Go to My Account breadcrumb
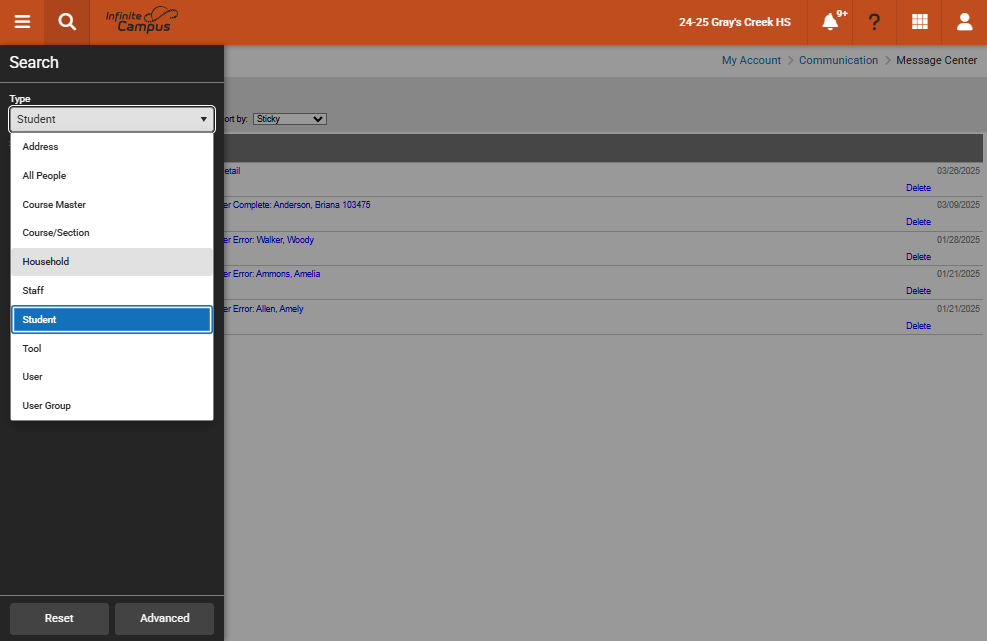Screen dimensions: 987x641 pyautogui.click(x=751, y=60)
